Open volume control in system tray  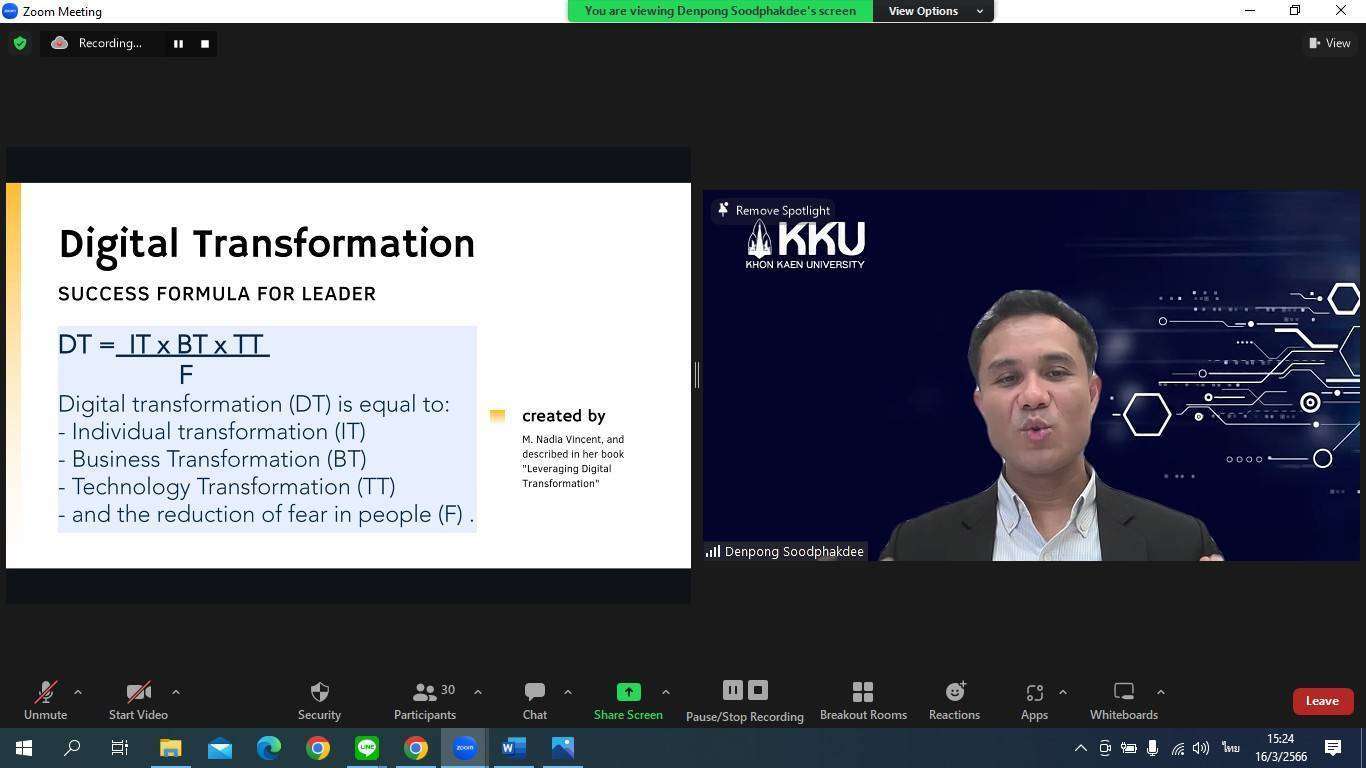point(1201,748)
